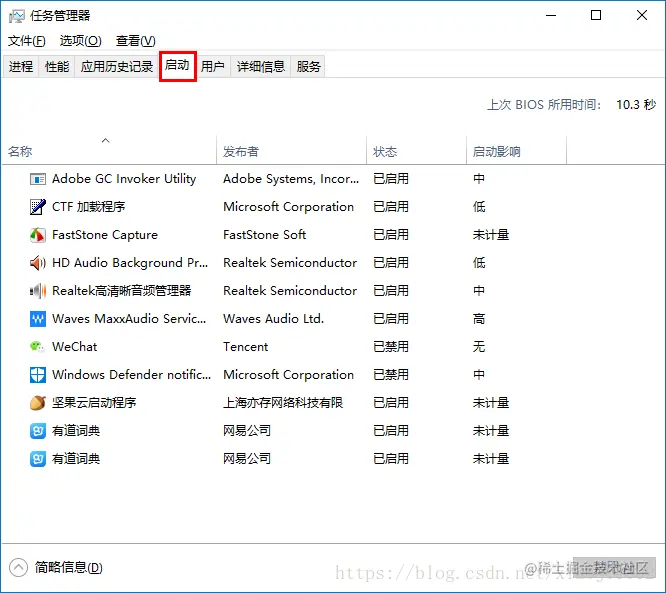The height and width of the screenshot is (593, 666).
Task: Click publisher Tencent
Action: click(x=246, y=347)
